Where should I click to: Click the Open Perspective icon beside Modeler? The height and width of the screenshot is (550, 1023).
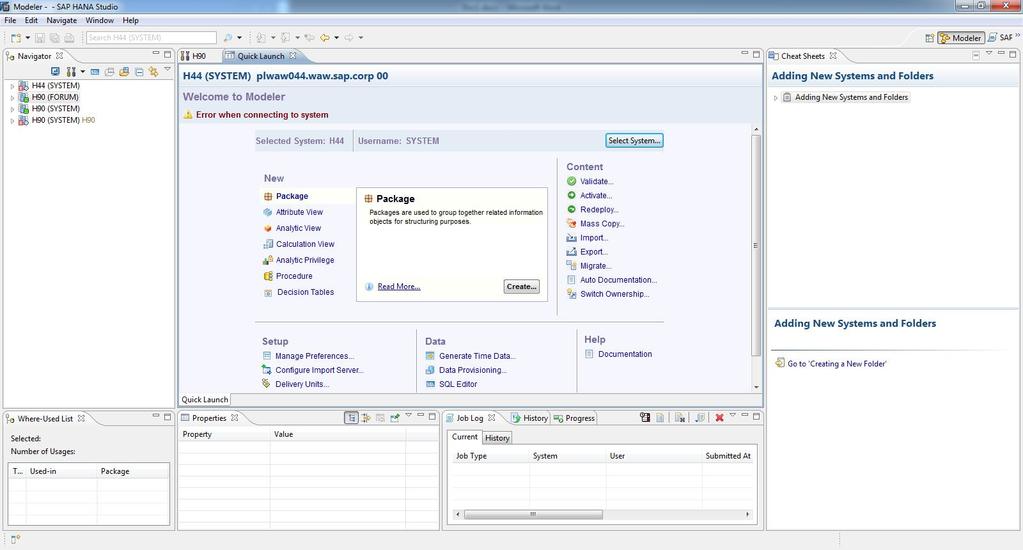(x=930, y=38)
